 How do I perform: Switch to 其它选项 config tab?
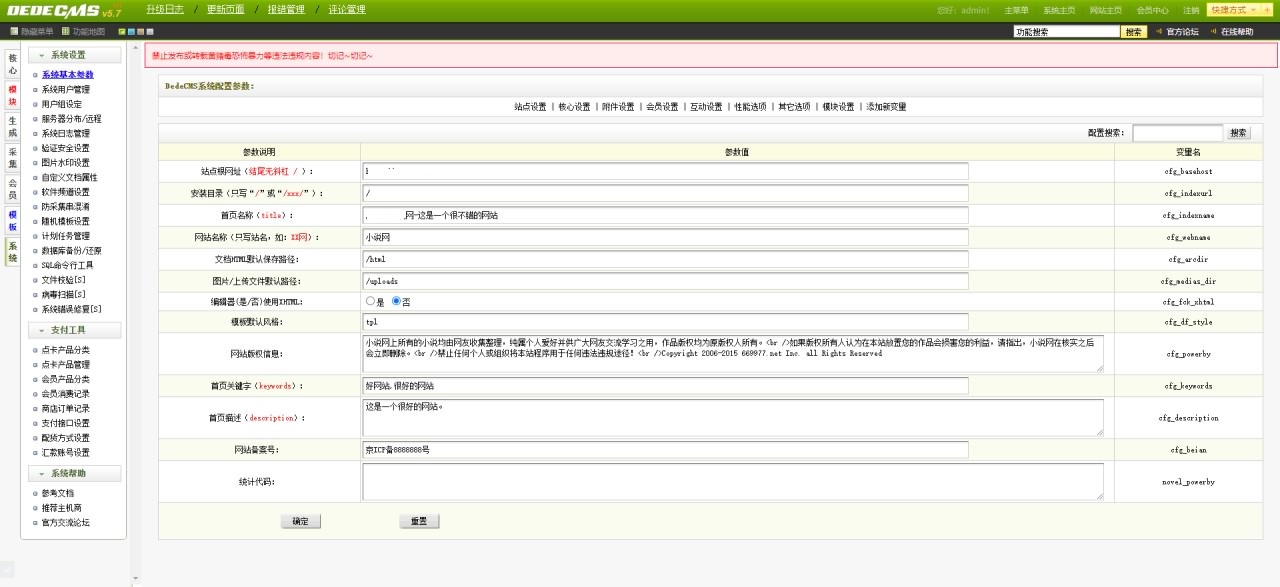pos(794,107)
